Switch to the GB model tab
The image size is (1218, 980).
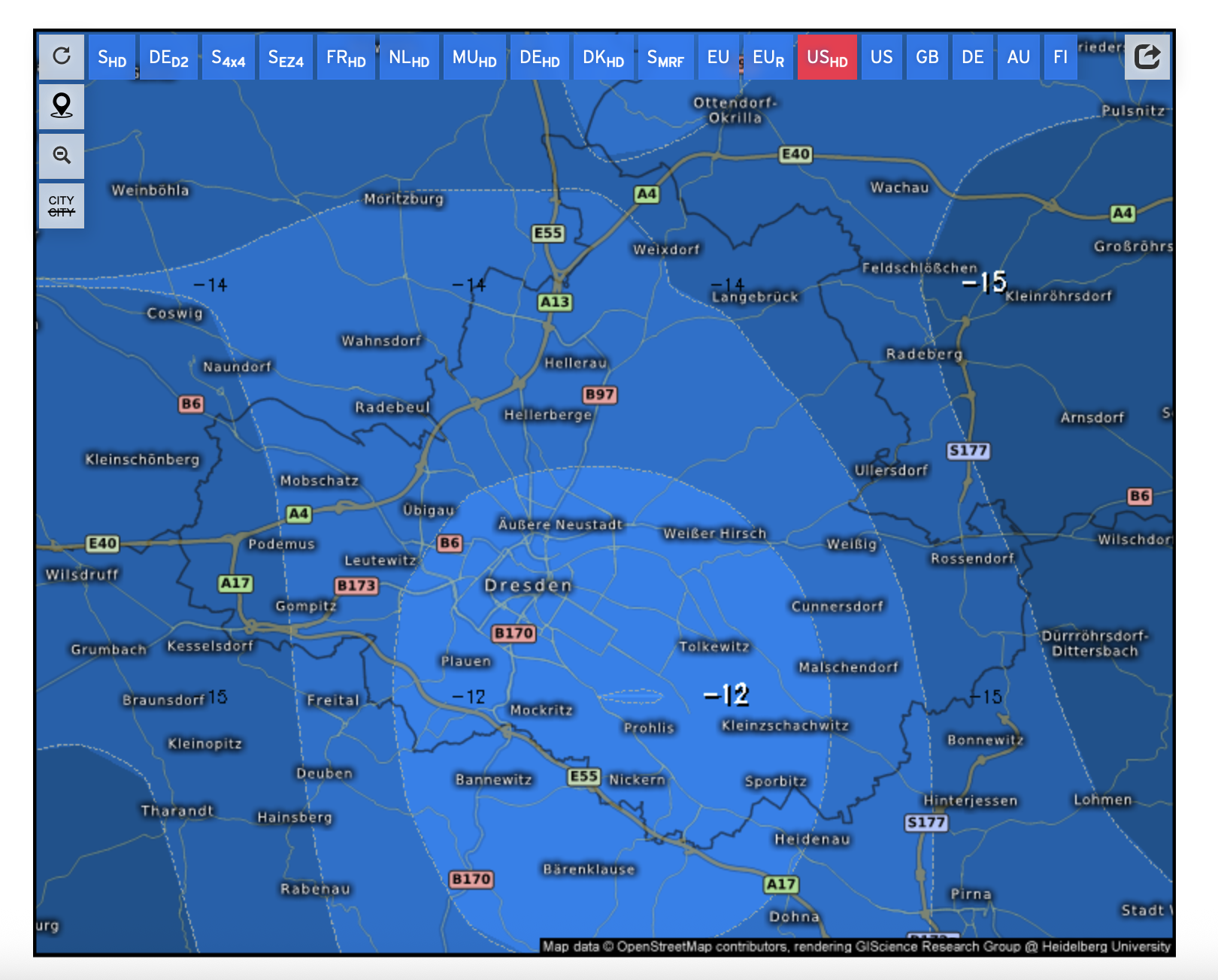click(927, 58)
